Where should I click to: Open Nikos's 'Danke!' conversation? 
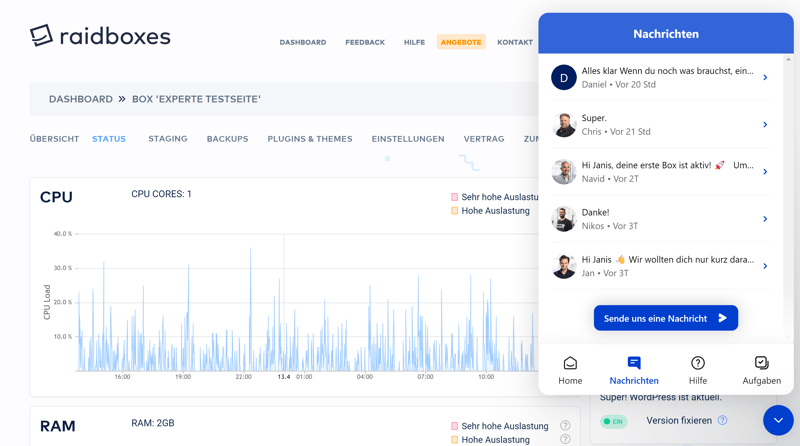click(x=660, y=219)
